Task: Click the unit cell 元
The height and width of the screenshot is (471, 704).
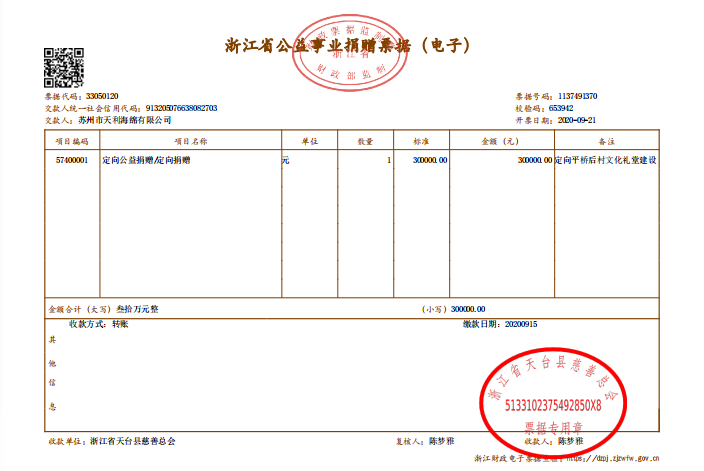Action: click(286, 160)
